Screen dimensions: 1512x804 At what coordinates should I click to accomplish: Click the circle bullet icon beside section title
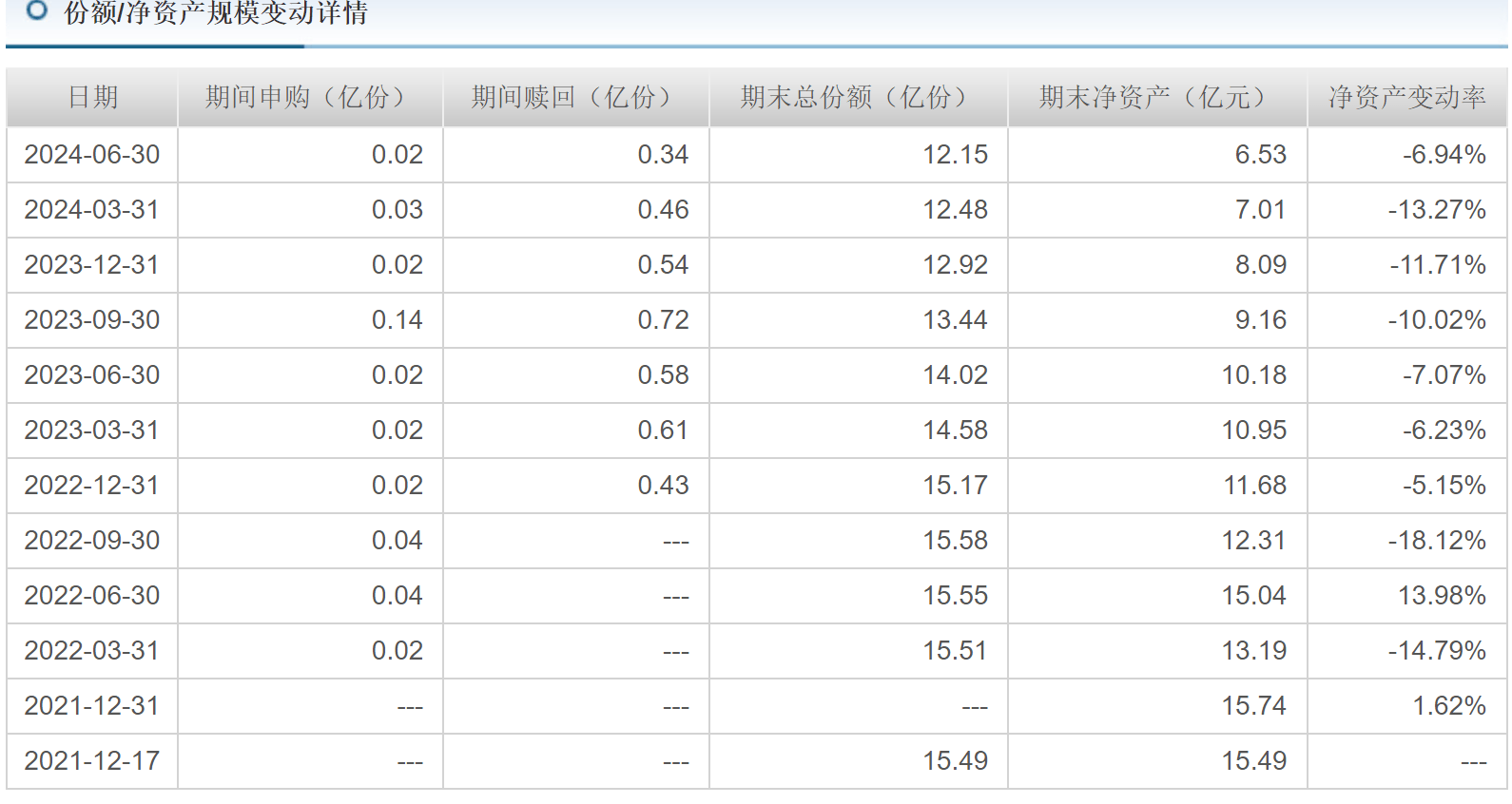36,10
